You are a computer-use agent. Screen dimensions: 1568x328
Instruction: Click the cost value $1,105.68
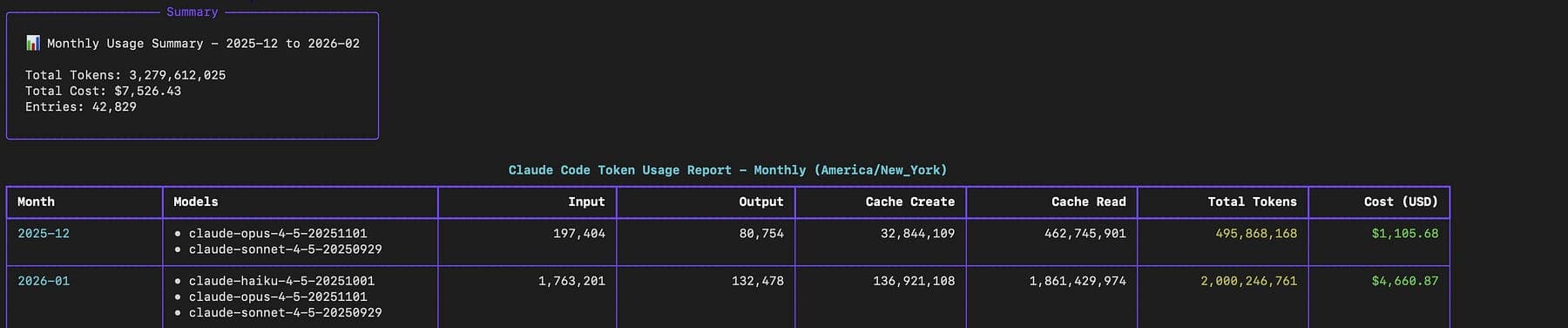pos(1405,234)
